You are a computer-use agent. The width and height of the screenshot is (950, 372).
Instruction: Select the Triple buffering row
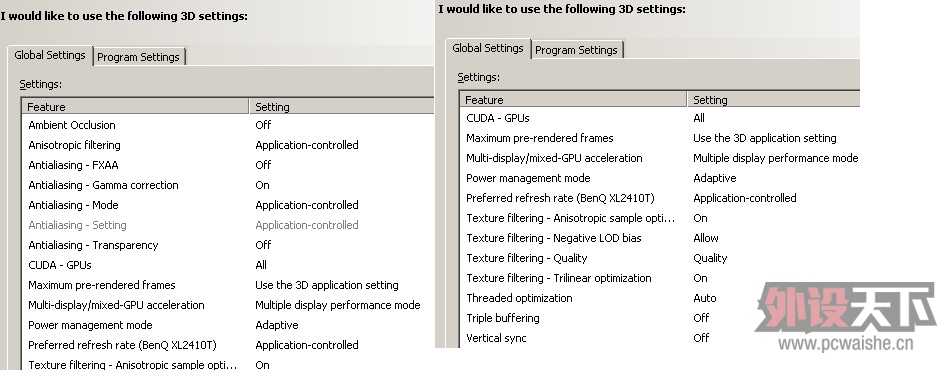coord(660,318)
